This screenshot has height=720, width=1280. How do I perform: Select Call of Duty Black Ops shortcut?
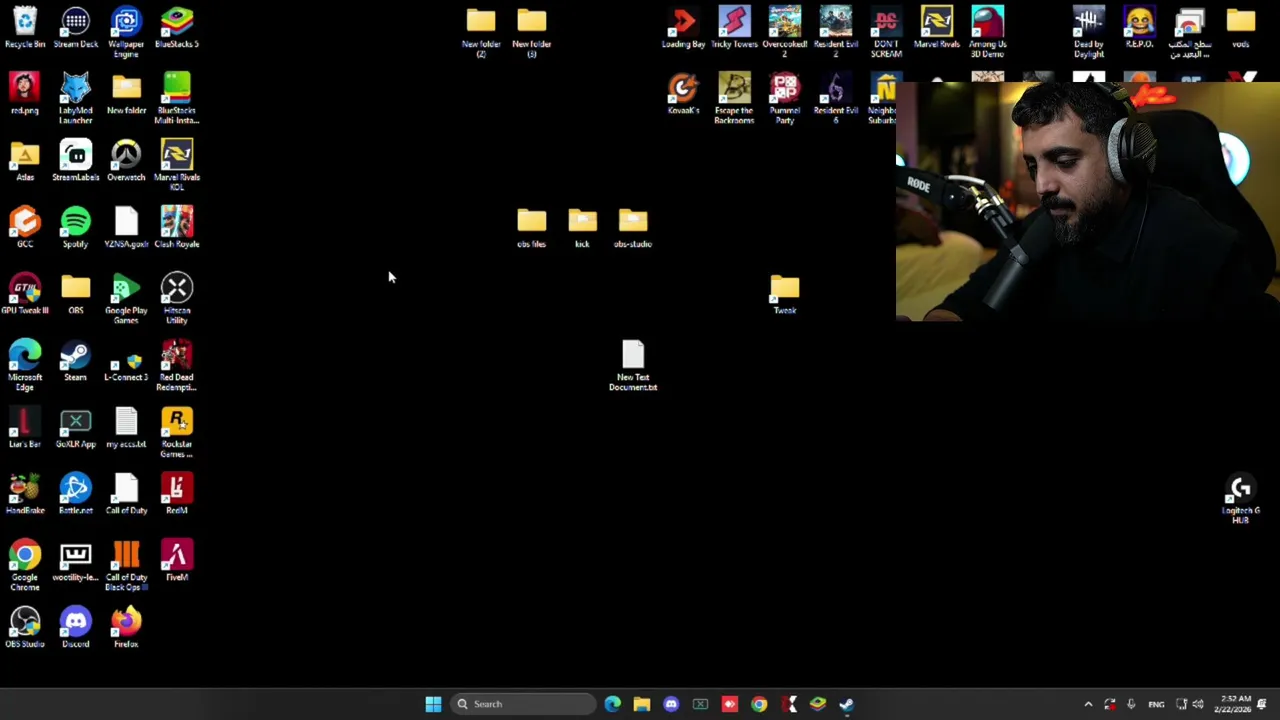click(x=126, y=565)
